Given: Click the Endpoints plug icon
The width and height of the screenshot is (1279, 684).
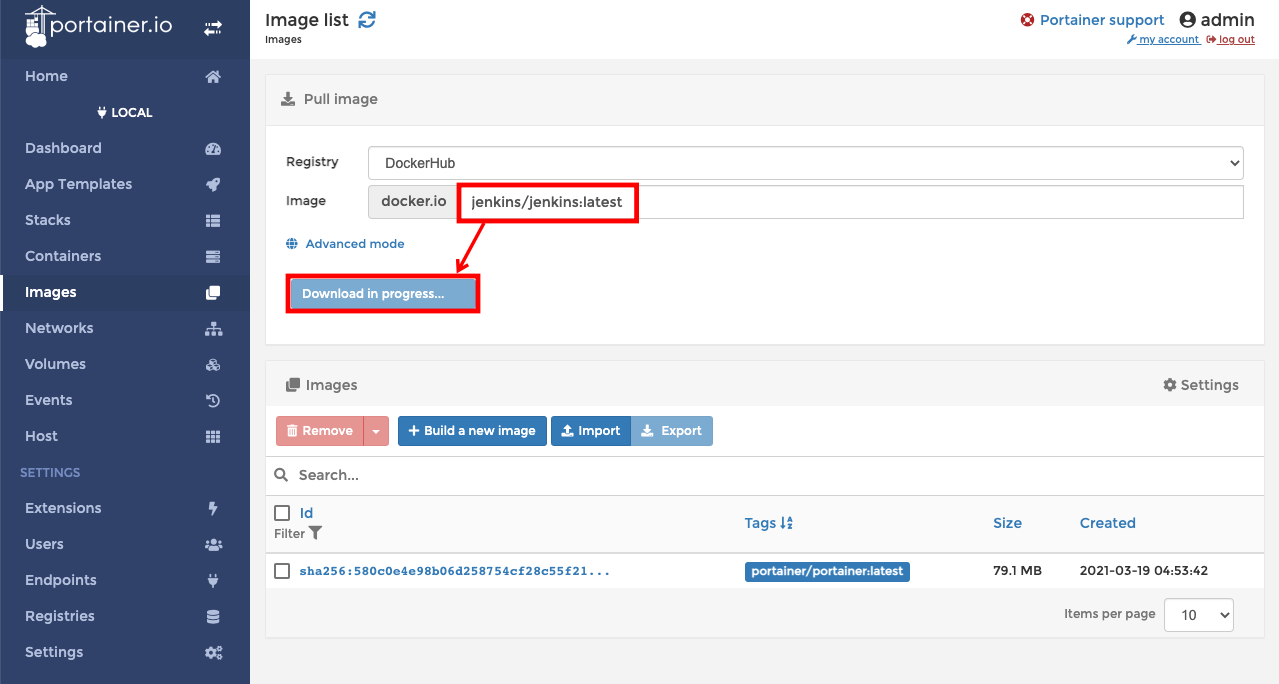Looking at the screenshot, I should [x=213, y=580].
